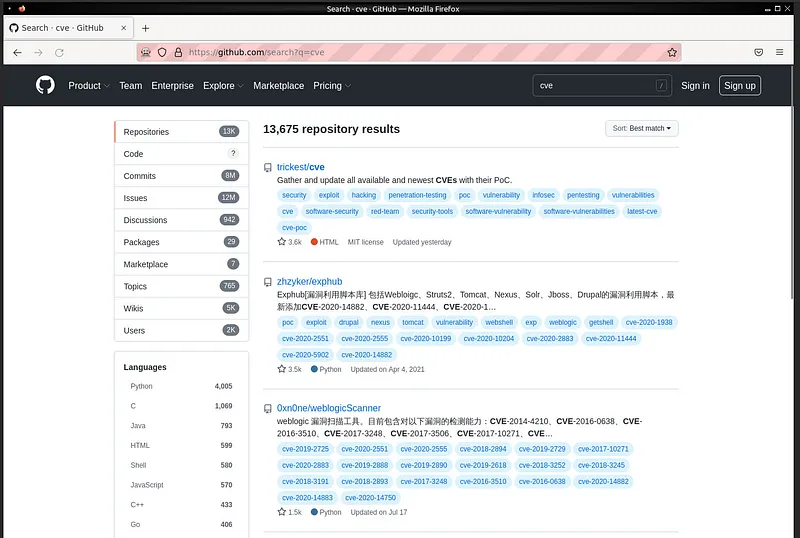This screenshot has height=538, width=800.
Task: Select the Commits filter in sidebar
Action: 181,176
